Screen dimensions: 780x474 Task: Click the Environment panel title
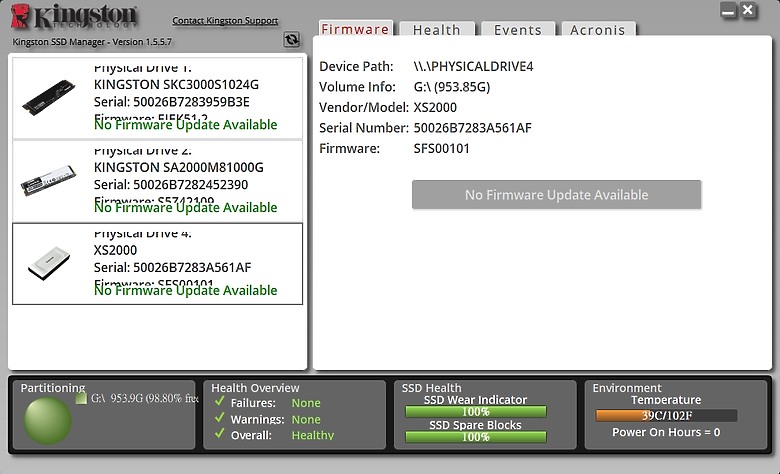pos(627,387)
